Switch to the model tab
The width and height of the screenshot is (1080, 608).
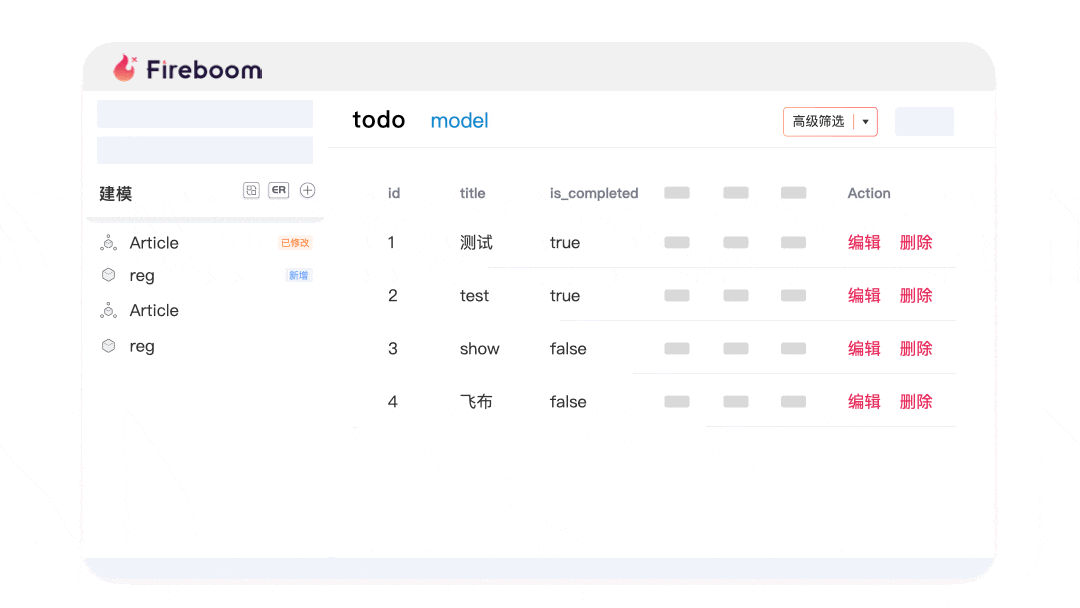[459, 120]
